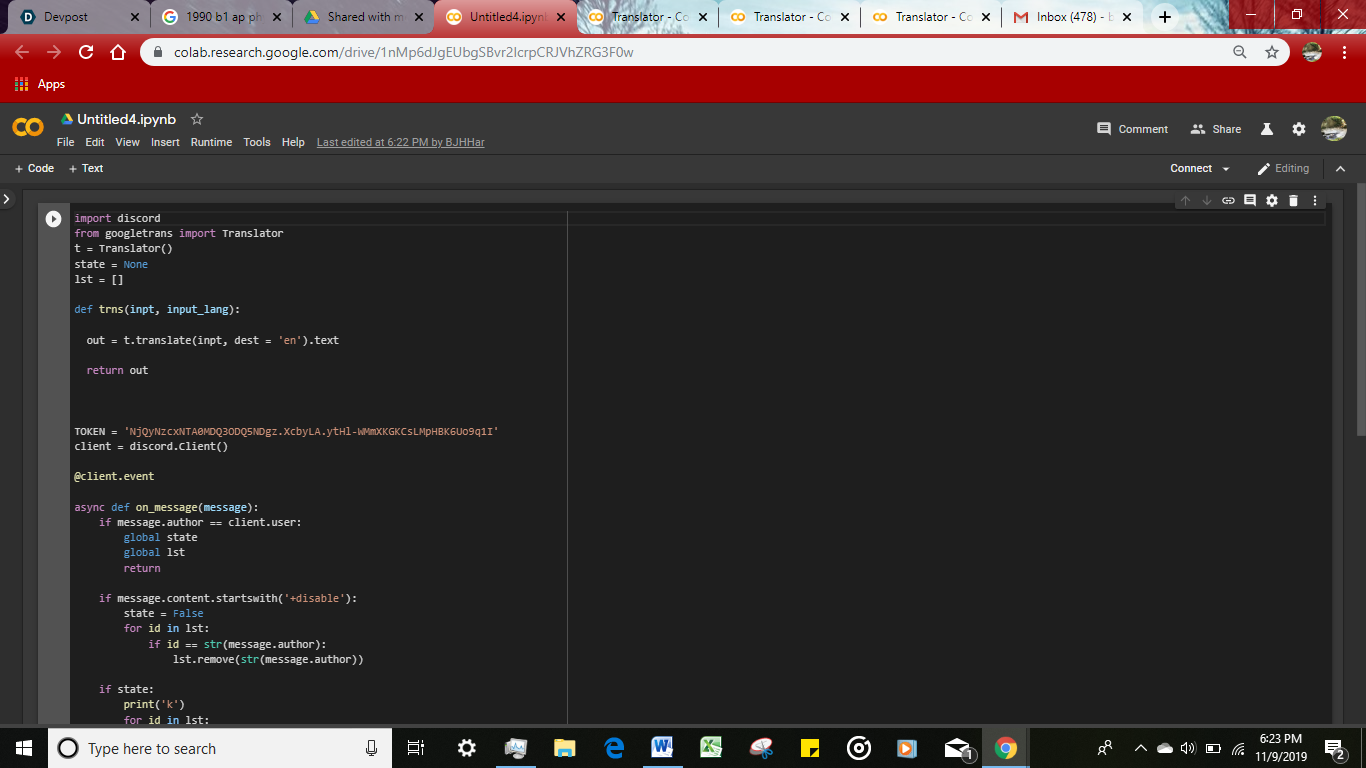Open the Help menu
The image size is (1366, 768).
point(293,142)
